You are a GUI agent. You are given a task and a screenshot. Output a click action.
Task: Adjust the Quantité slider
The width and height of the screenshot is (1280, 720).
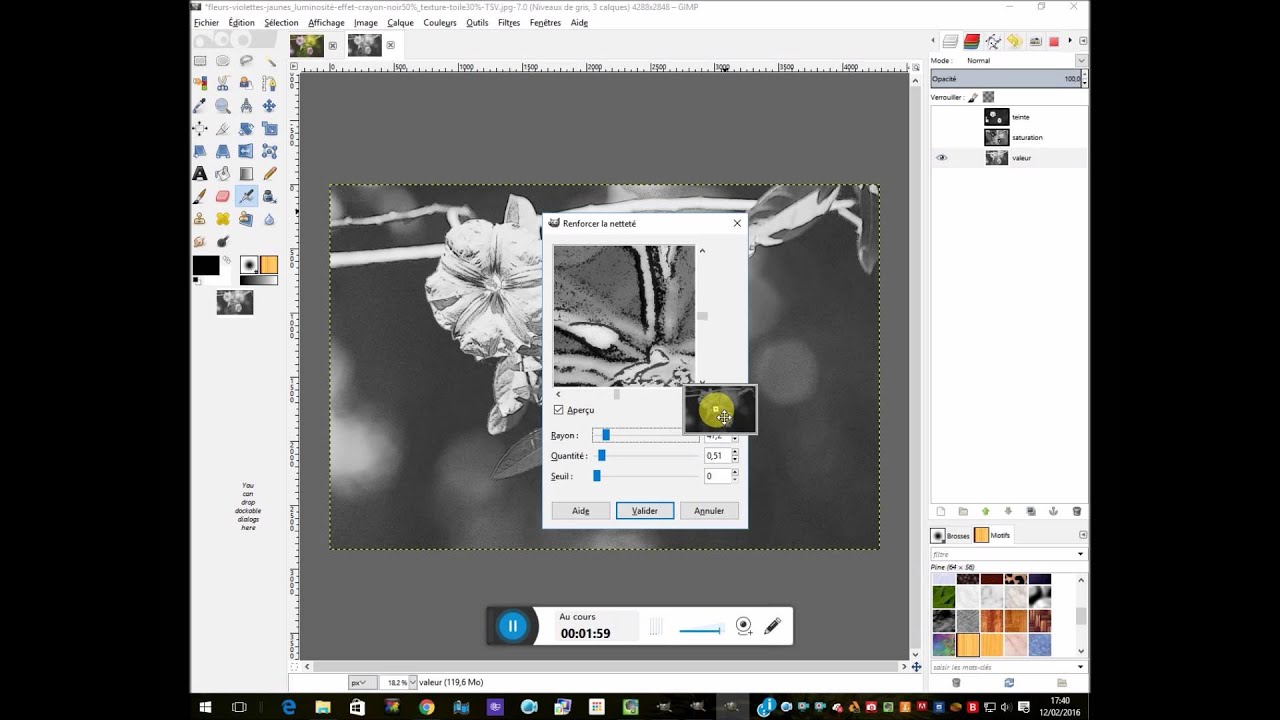[x=646, y=456]
